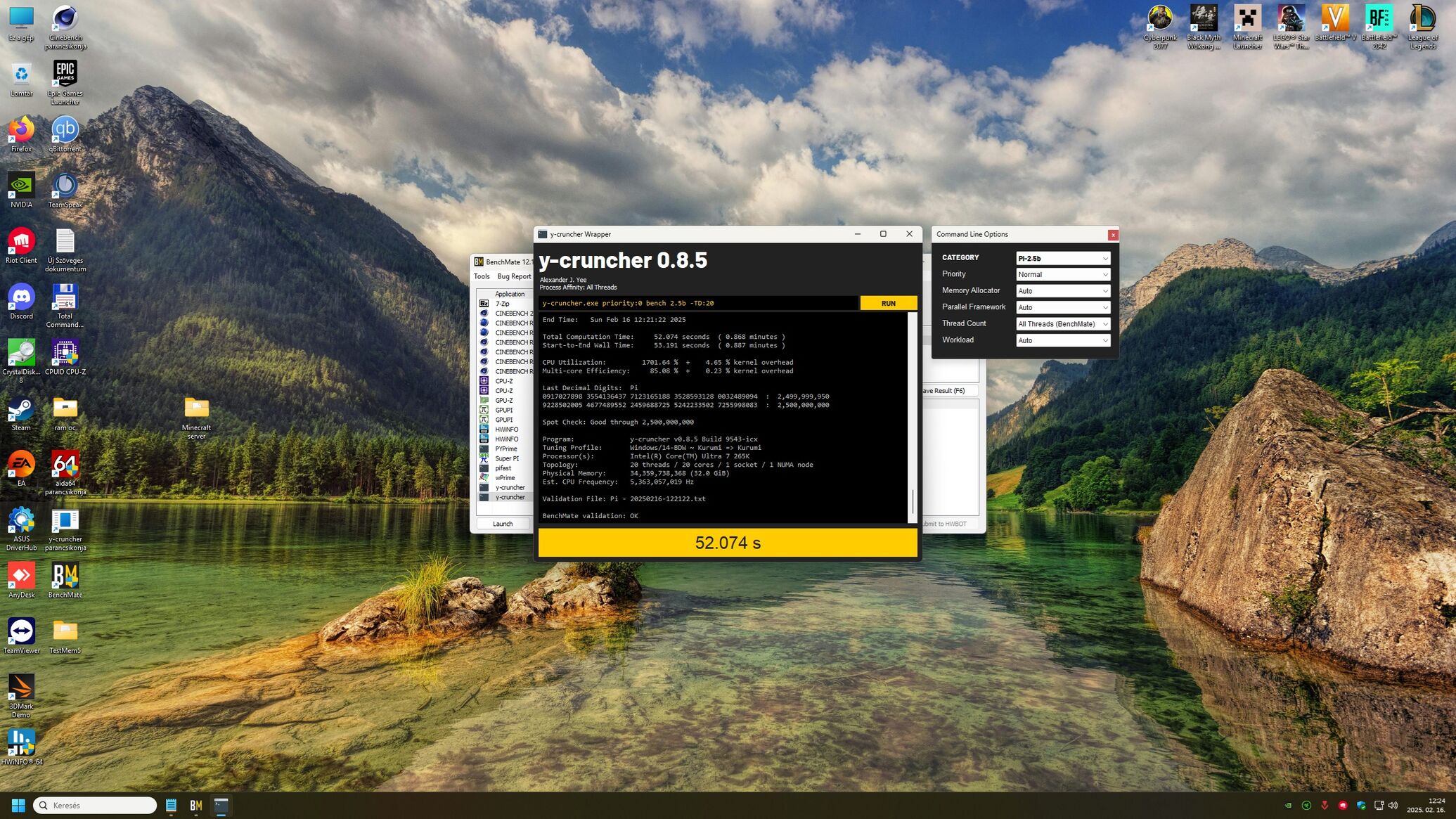Click the BenchMate icon in the taskbar
This screenshot has height=819, width=1456.
[196, 806]
